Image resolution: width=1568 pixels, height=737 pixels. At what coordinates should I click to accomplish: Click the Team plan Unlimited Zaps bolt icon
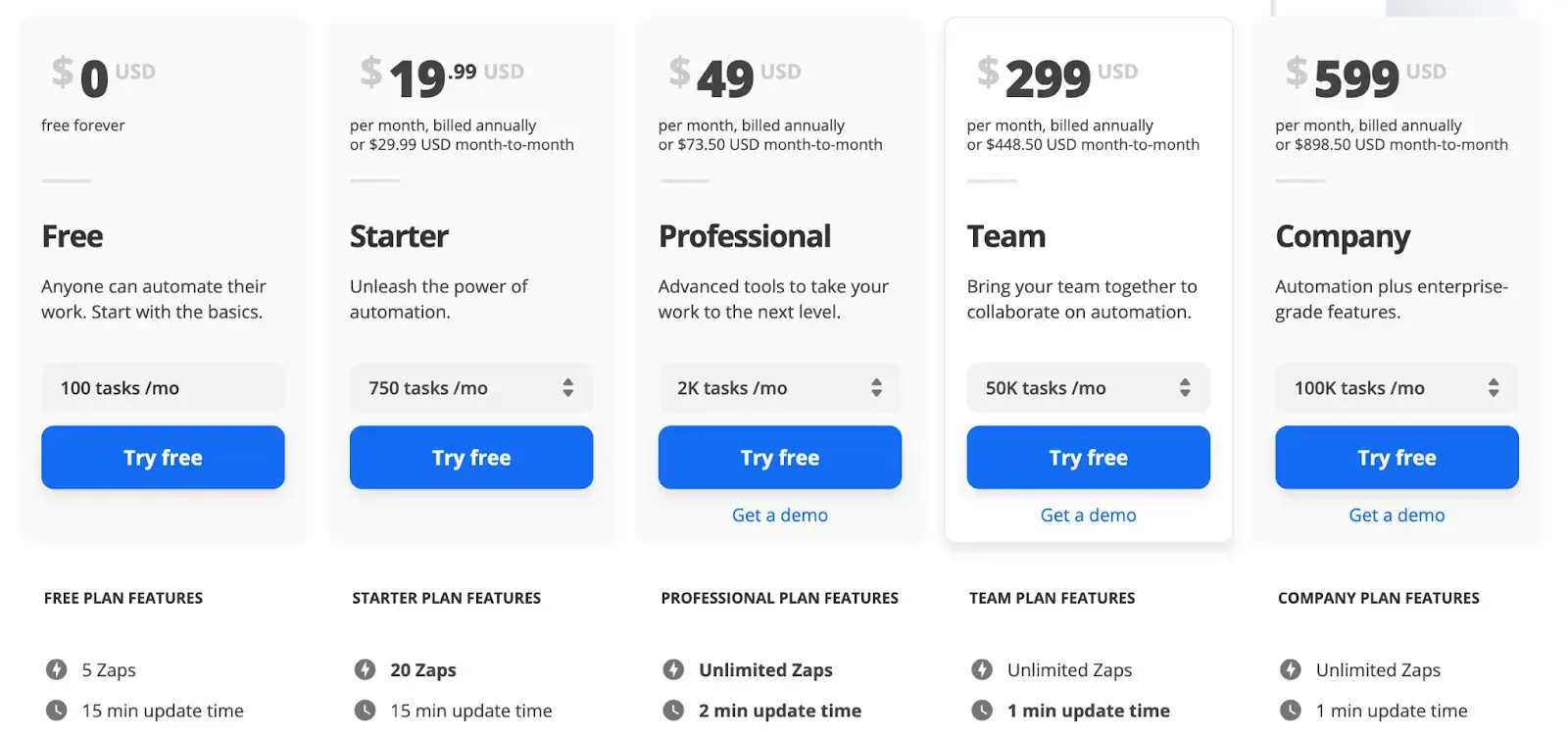pyautogui.click(x=982, y=669)
